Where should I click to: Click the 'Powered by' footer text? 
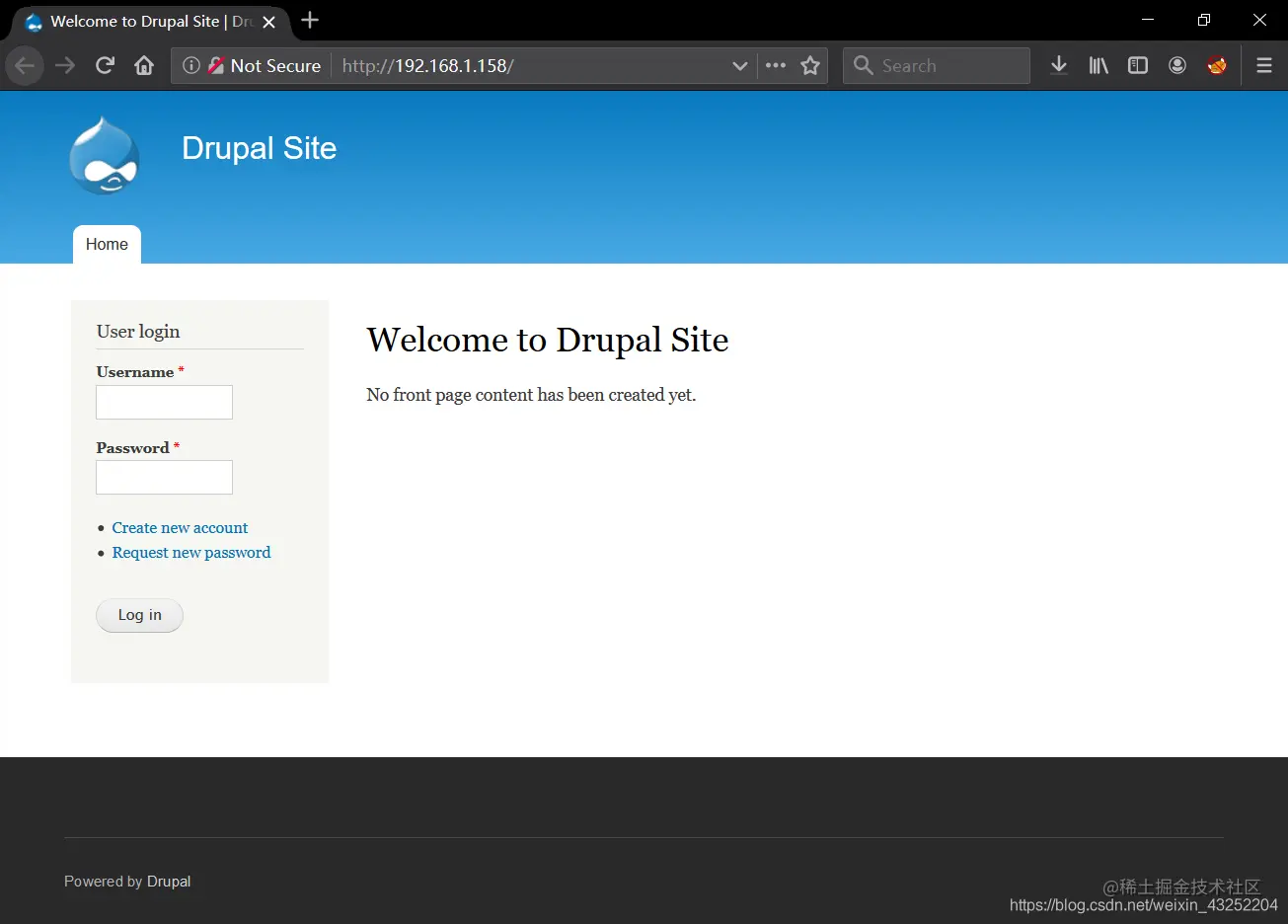tap(104, 882)
